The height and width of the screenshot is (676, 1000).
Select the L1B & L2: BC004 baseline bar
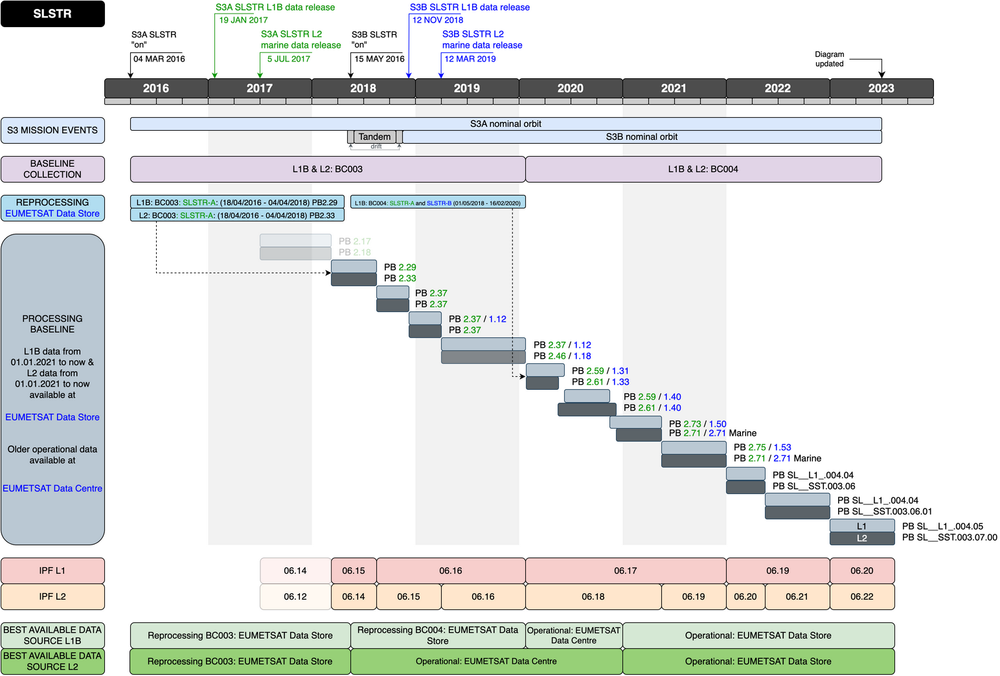703,169
